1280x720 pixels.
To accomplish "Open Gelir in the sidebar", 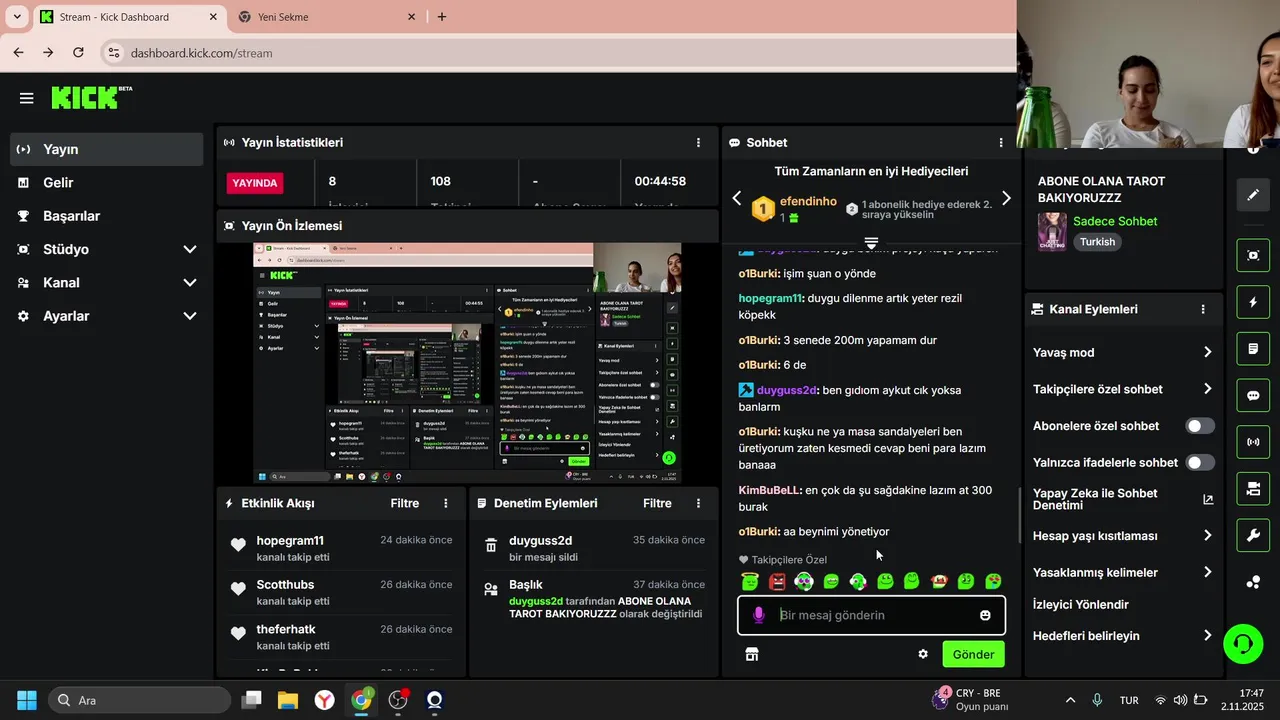I will coord(107,182).
